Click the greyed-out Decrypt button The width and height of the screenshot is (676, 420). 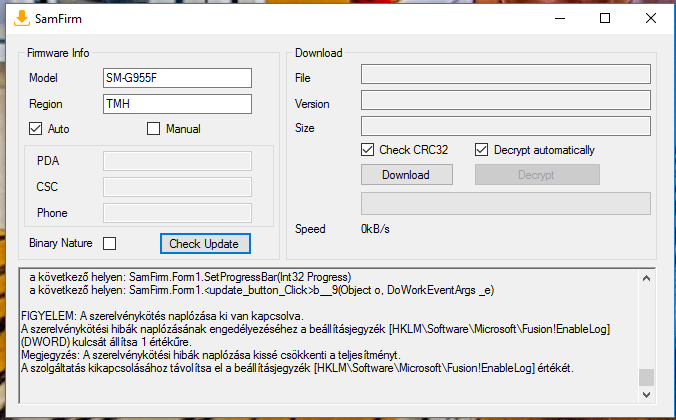click(537, 175)
